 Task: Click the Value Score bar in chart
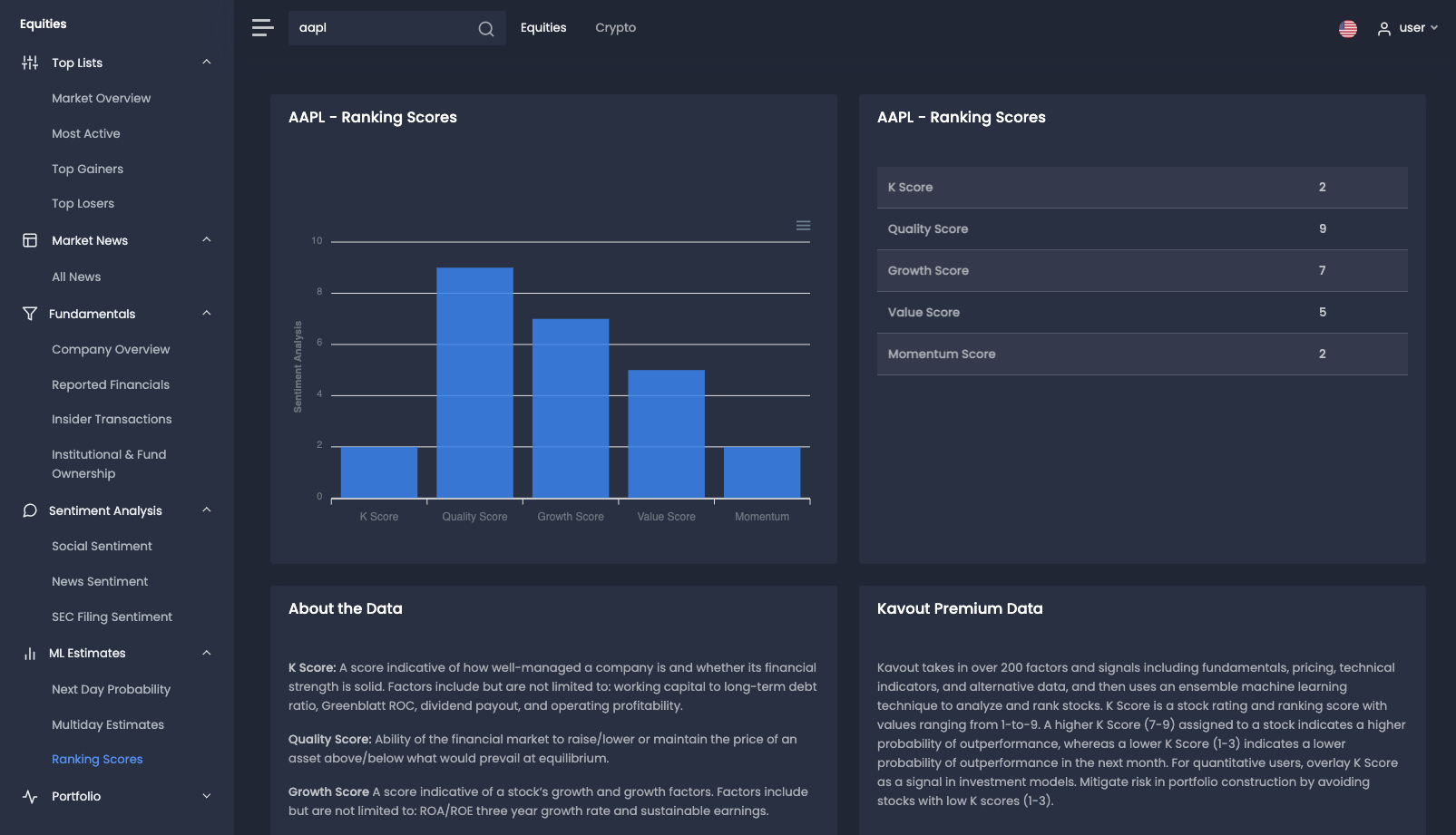point(667,433)
